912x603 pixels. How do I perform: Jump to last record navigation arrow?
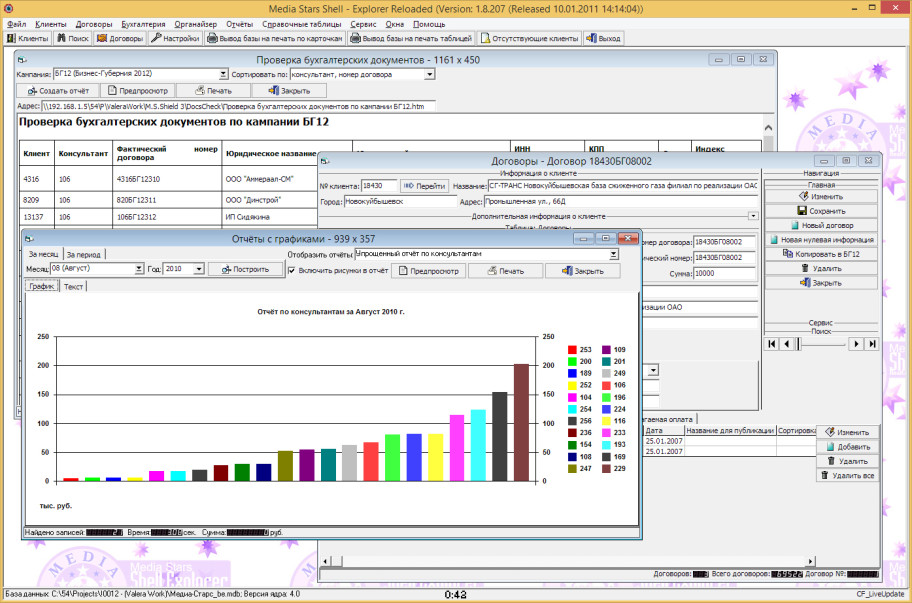tap(872, 343)
